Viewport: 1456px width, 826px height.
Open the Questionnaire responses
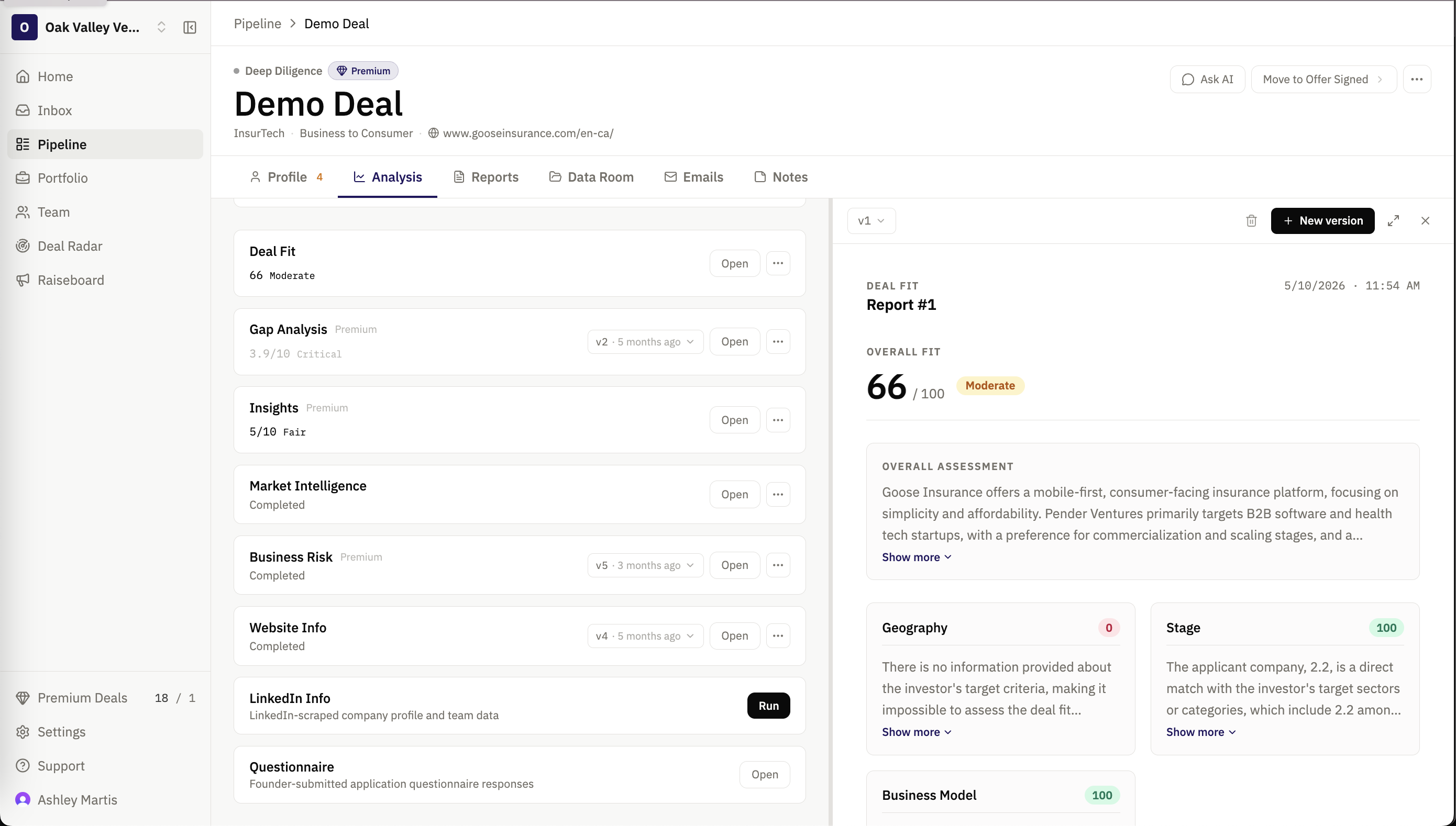(765, 775)
